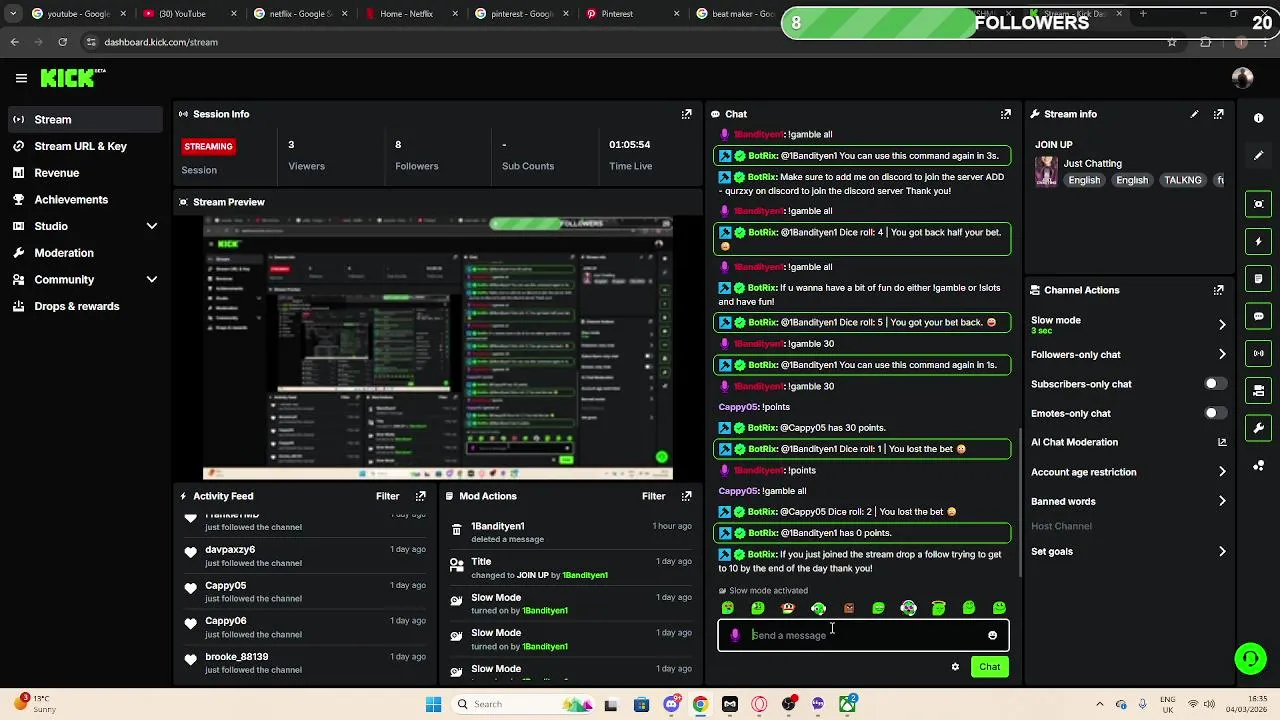Click the stream preview capture icon in the right sidebar
The height and width of the screenshot is (720, 1280).
pyautogui.click(x=1258, y=204)
